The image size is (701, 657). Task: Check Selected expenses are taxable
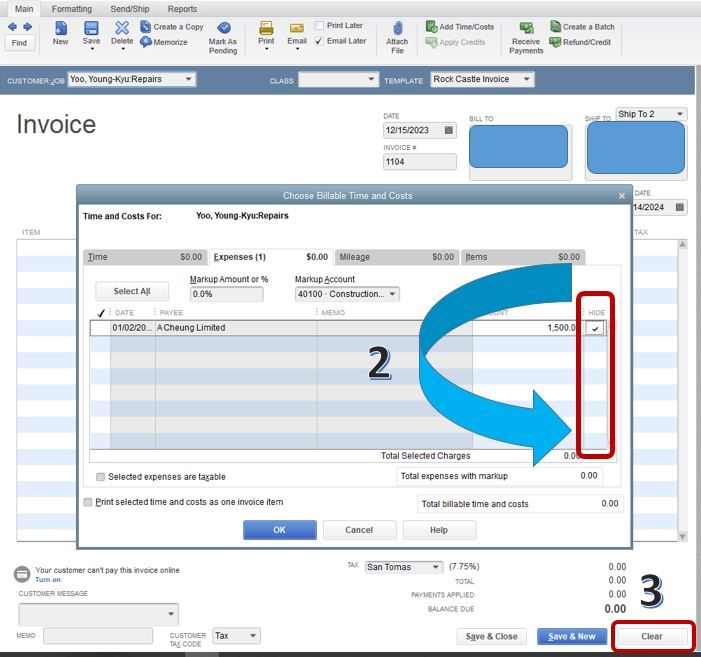click(x=101, y=477)
